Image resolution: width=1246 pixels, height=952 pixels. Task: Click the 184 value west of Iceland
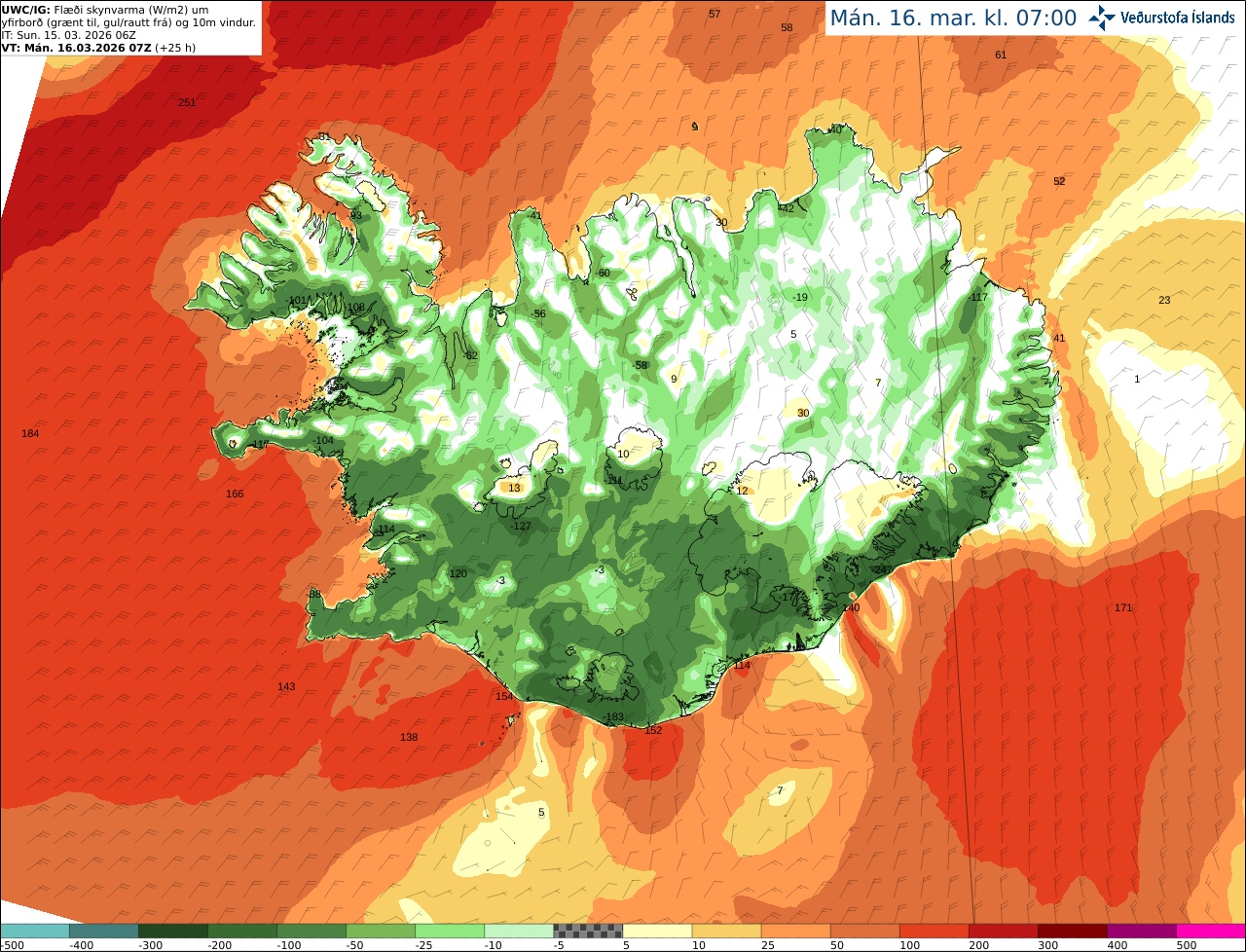point(30,433)
